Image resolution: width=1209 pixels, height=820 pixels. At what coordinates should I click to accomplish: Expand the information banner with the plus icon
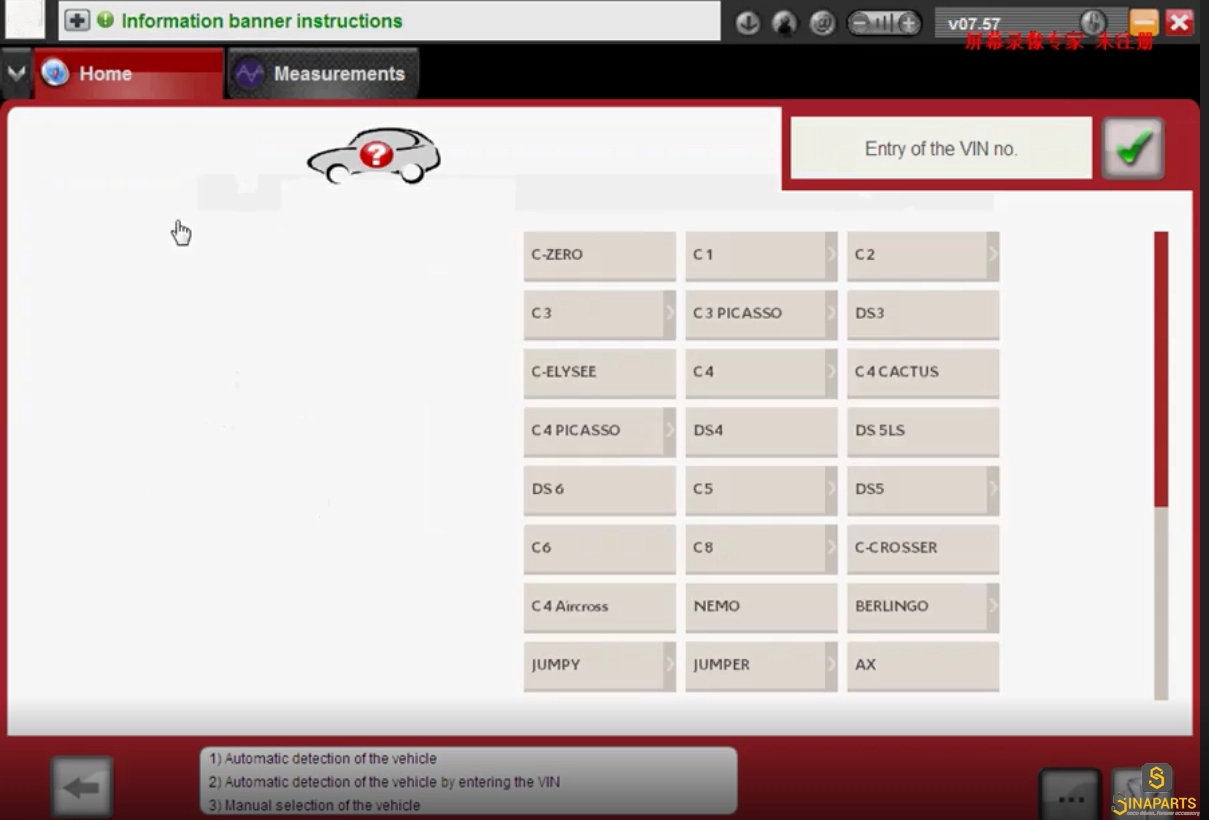point(77,20)
